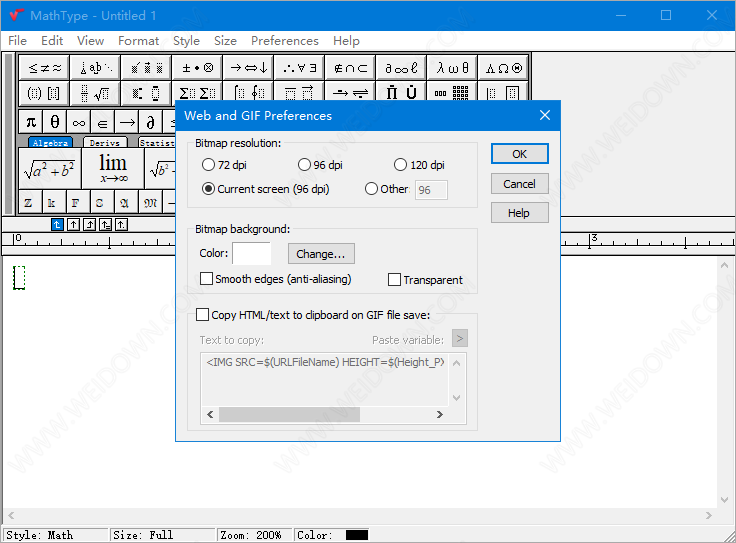Click the dialog's Help button
Image resolution: width=736 pixels, height=543 pixels.
[520, 213]
